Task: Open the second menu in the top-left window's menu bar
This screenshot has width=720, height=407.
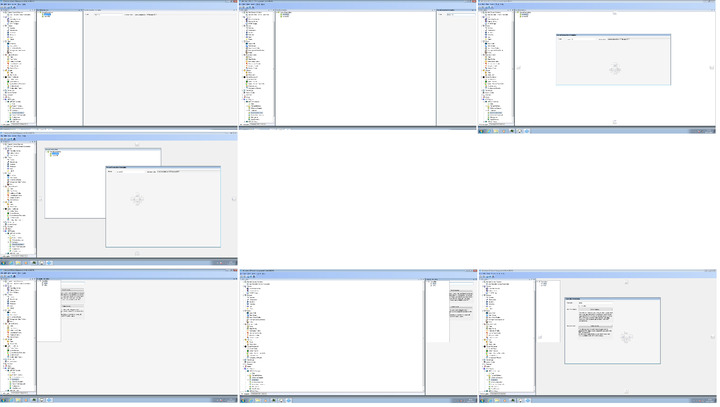Action: click(9, 6)
